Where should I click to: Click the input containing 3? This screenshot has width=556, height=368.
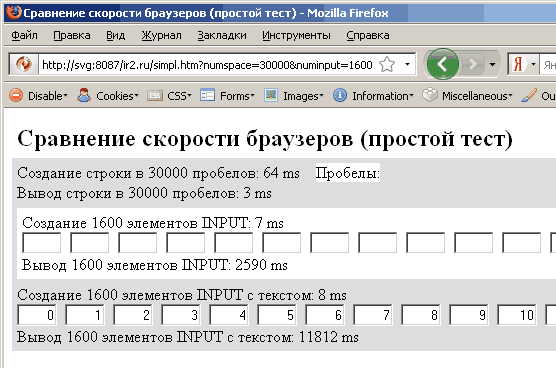click(x=181, y=314)
